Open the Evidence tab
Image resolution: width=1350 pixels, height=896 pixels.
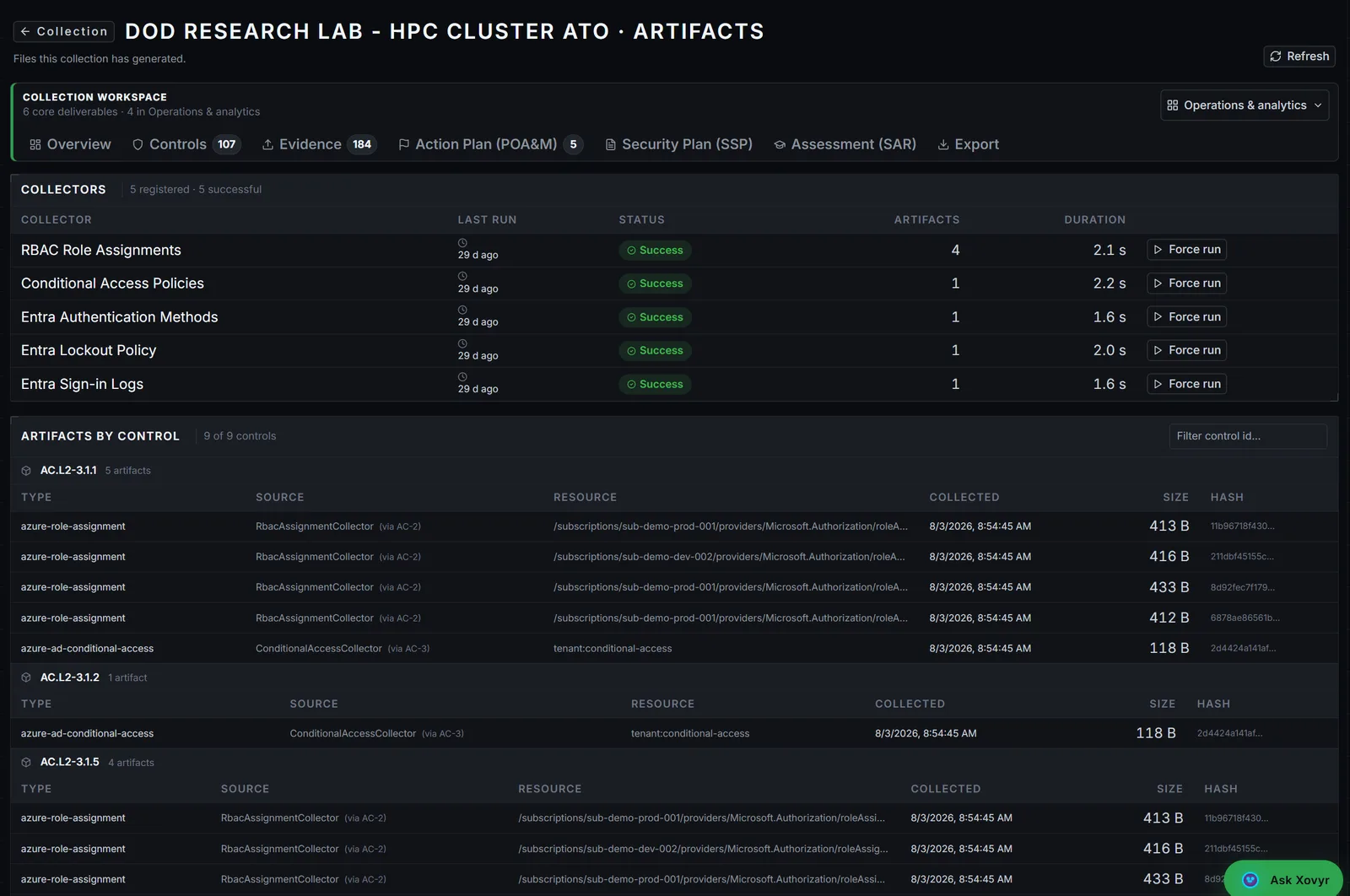tap(318, 144)
